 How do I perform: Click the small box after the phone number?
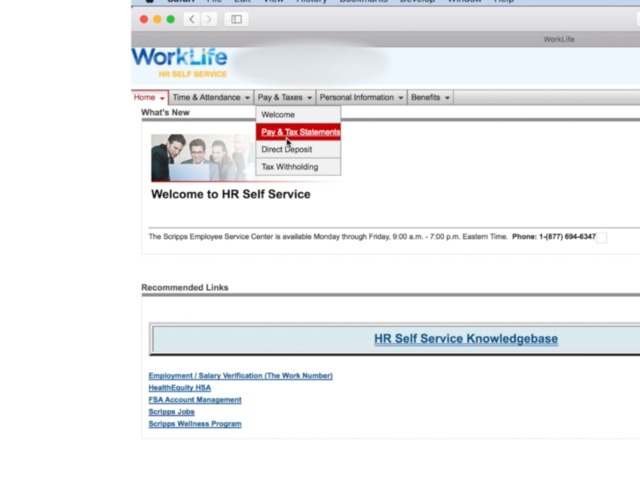pyautogui.click(x=601, y=238)
